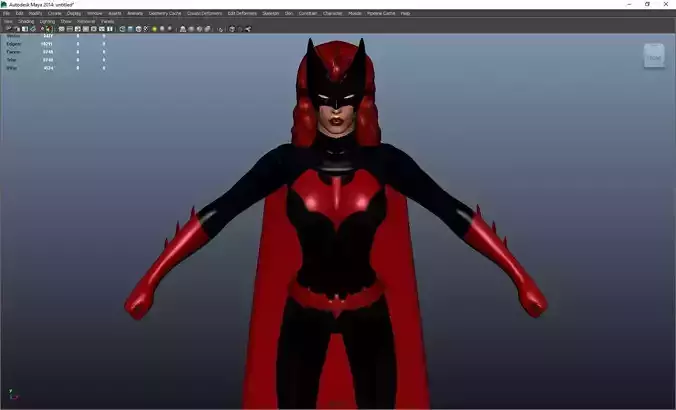Toggle the Shadows sphere icon
This screenshot has height=410, width=676.
163,29
